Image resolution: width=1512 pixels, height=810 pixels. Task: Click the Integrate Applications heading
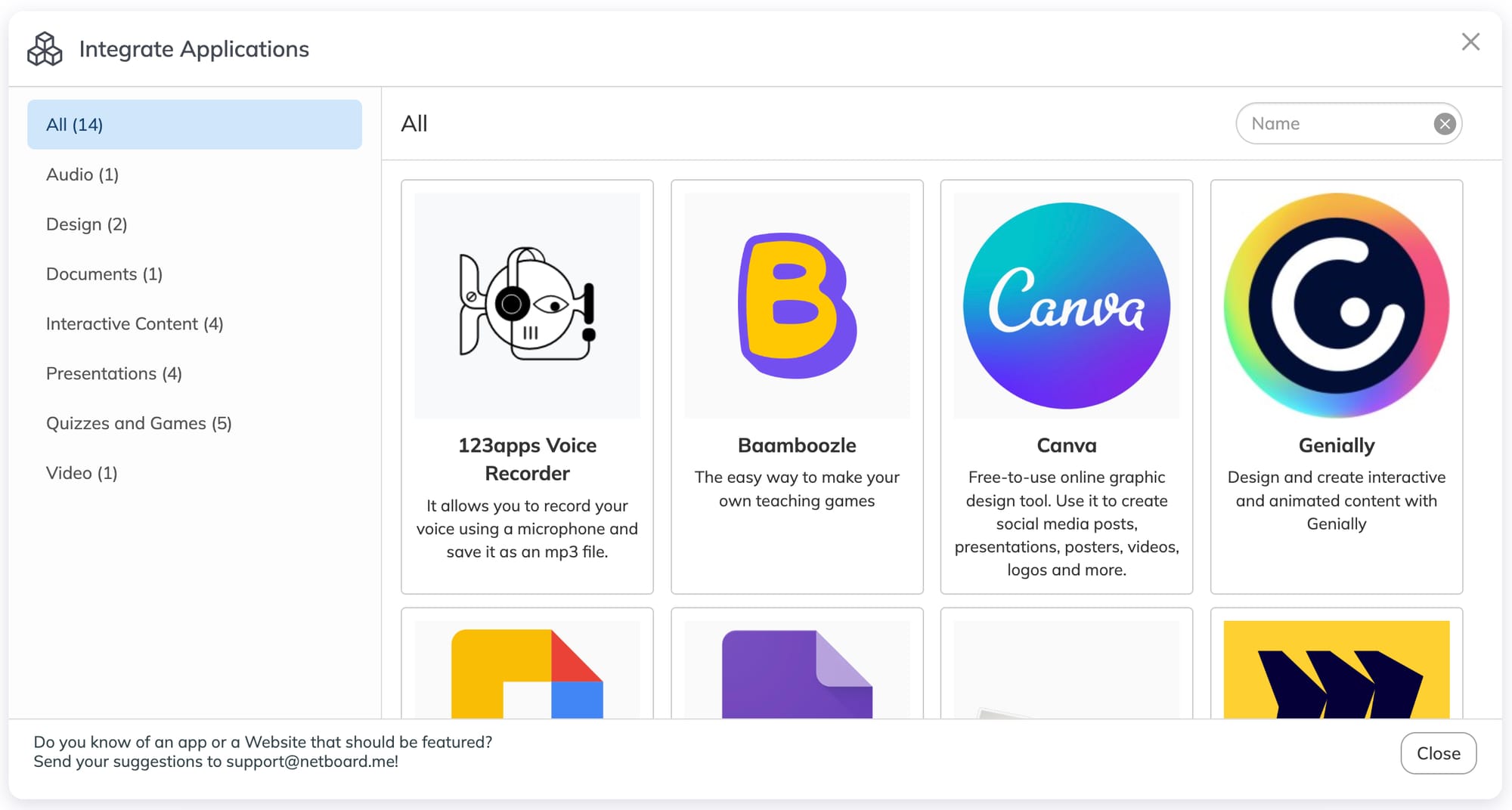(x=194, y=49)
